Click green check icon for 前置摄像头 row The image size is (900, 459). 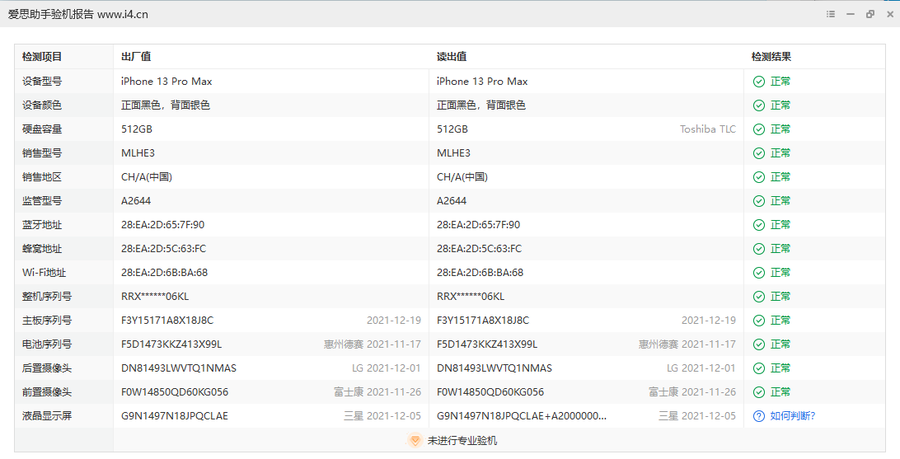[x=759, y=392]
